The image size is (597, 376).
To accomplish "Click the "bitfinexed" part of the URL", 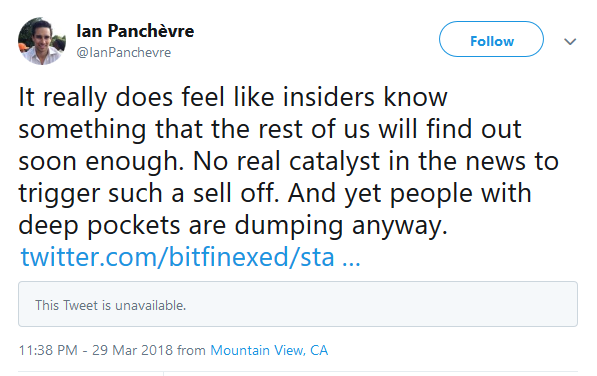I will tap(228, 257).
